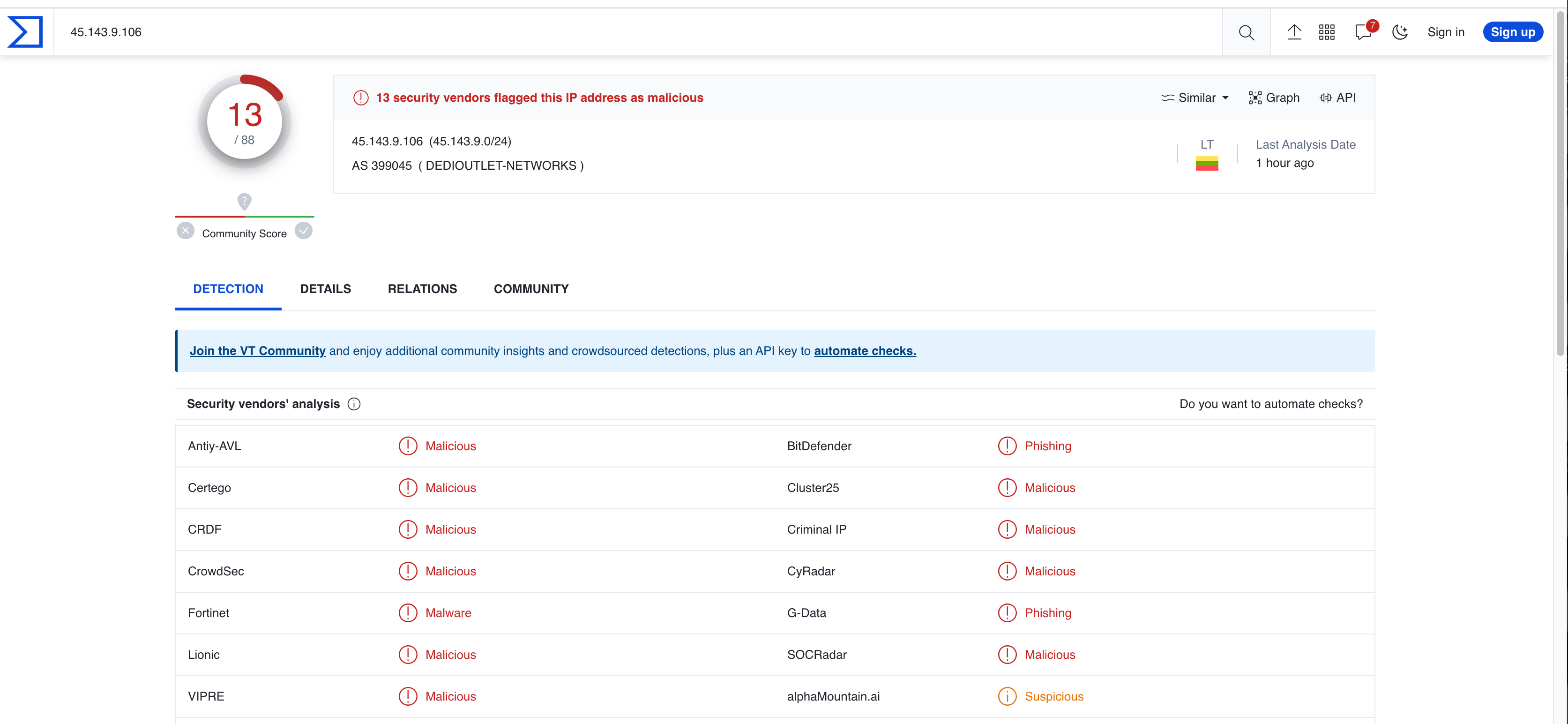Click info icon beside Security vendors' analysis
This screenshot has height=724, width=1568.
tap(354, 404)
